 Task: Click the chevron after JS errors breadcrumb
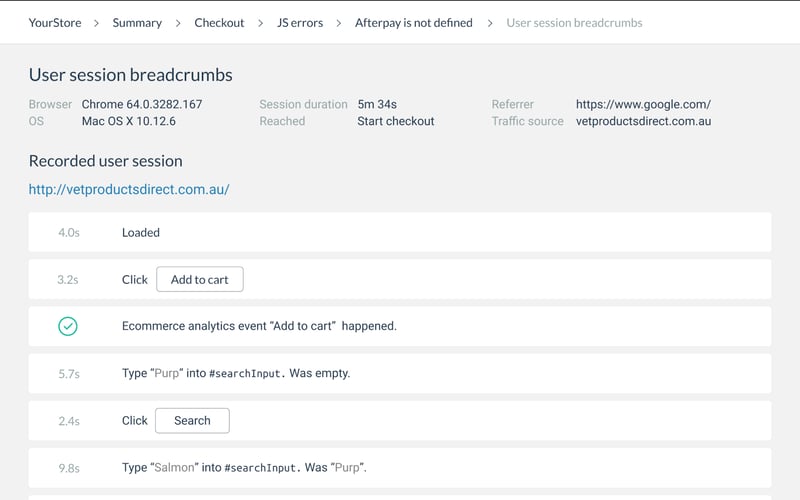339,23
